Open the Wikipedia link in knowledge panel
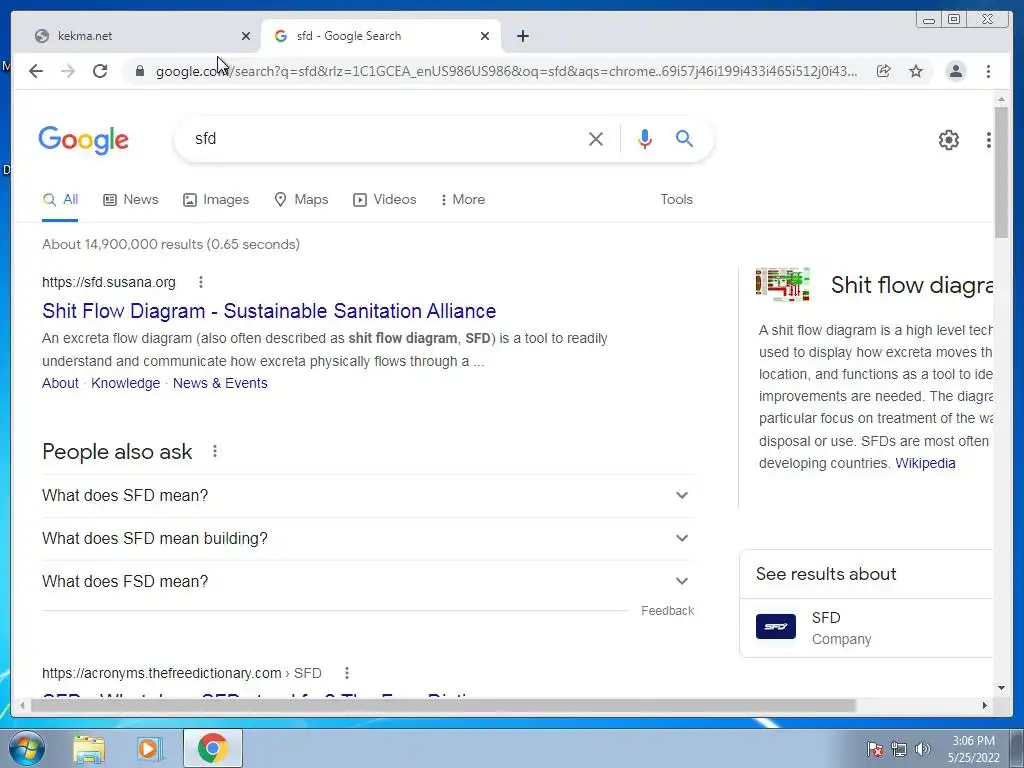The image size is (1024, 768). coord(925,463)
